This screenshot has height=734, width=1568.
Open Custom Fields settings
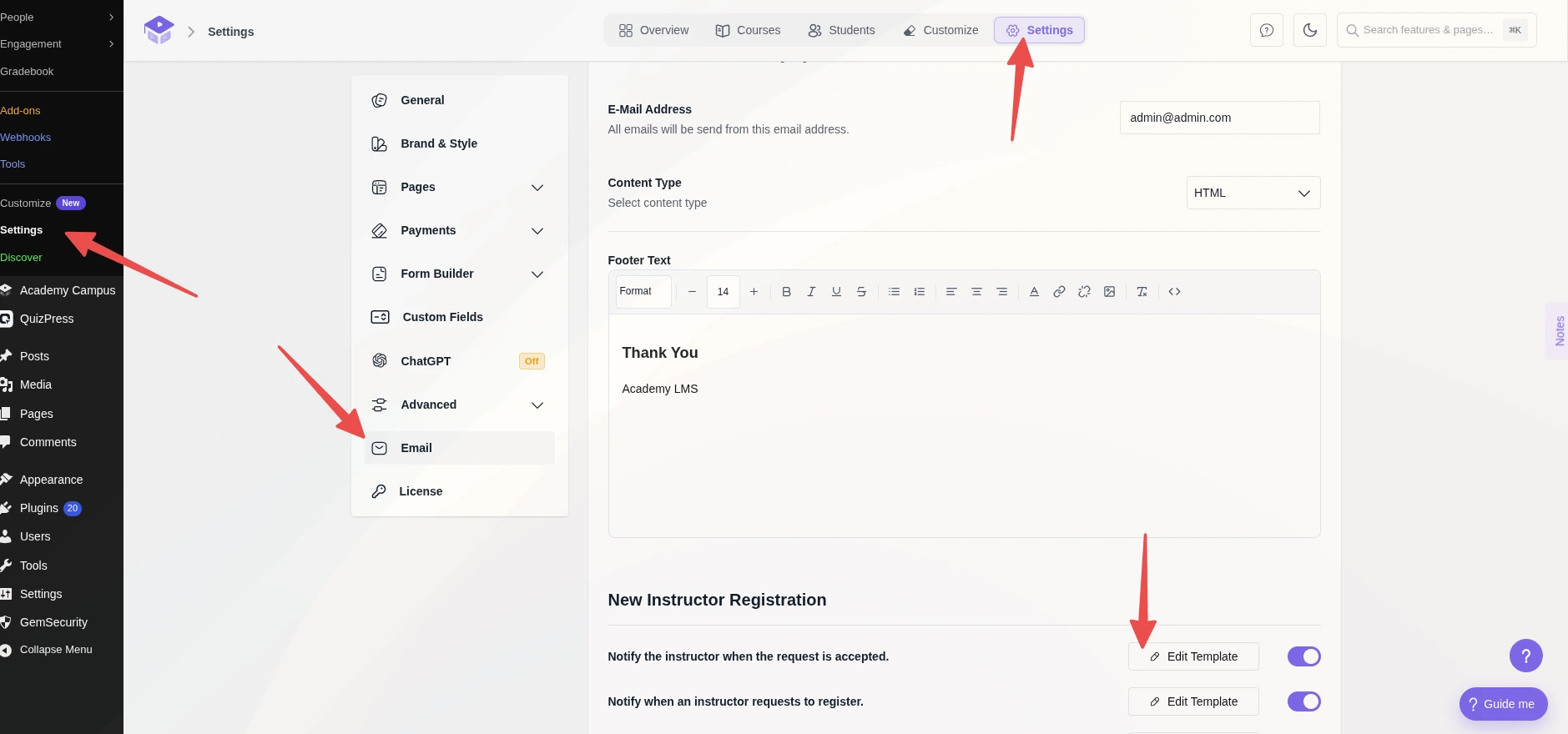pos(459,317)
